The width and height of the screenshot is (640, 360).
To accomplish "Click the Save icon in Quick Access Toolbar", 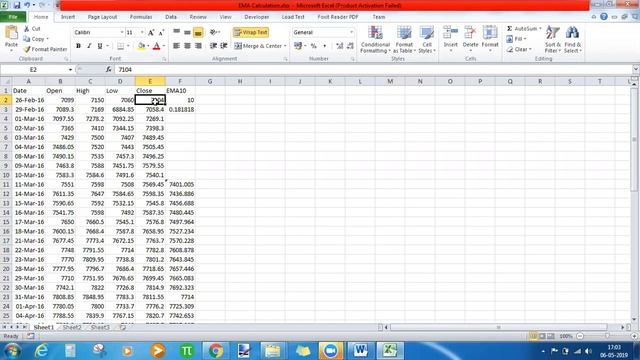I will (17, 5).
